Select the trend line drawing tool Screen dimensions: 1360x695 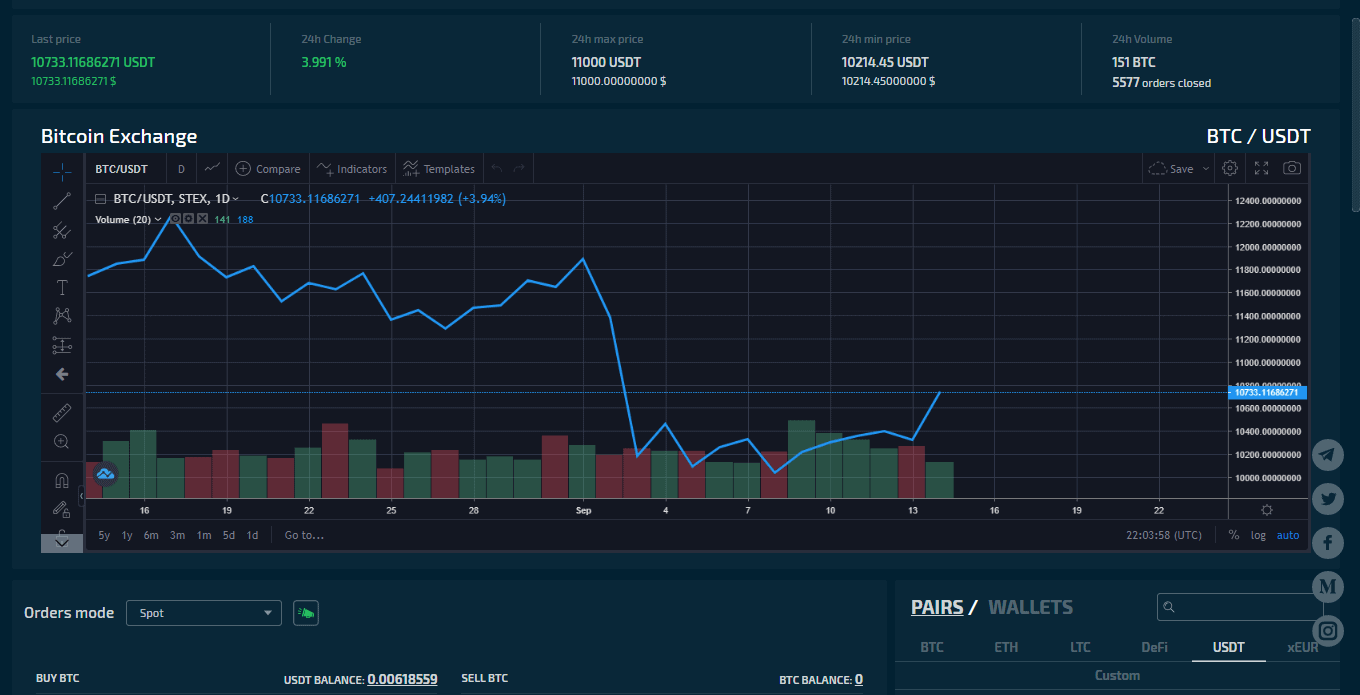pyautogui.click(x=62, y=201)
